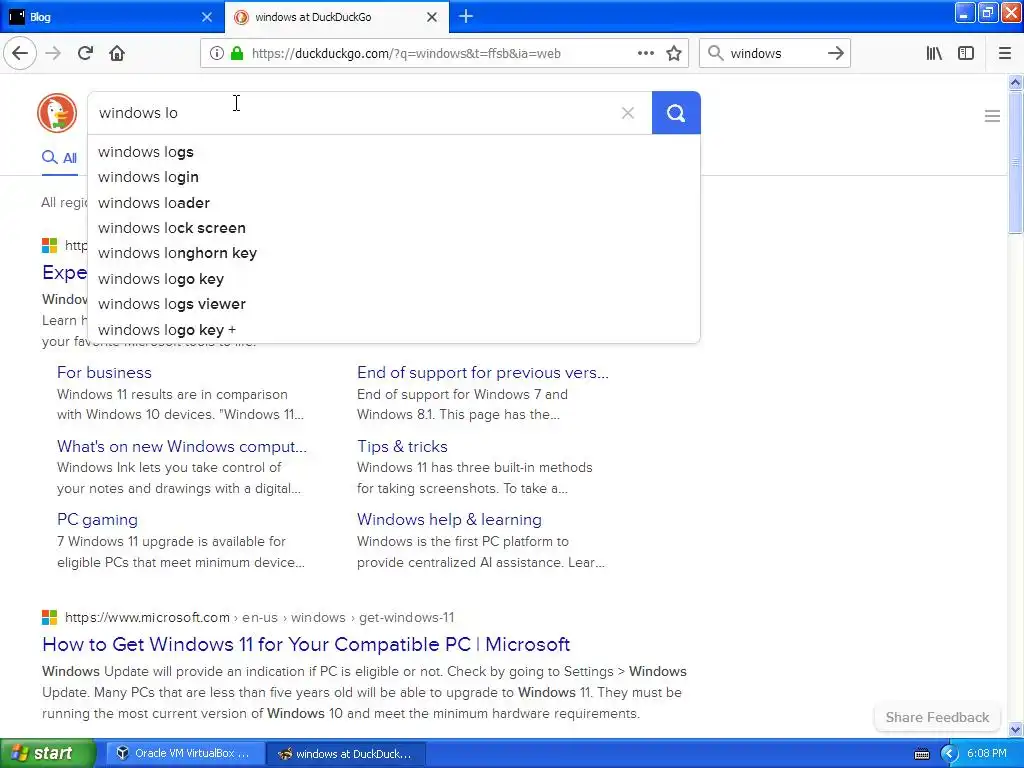Show site information icon in address bar
This screenshot has height=768, width=1024.
(x=216, y=54)
